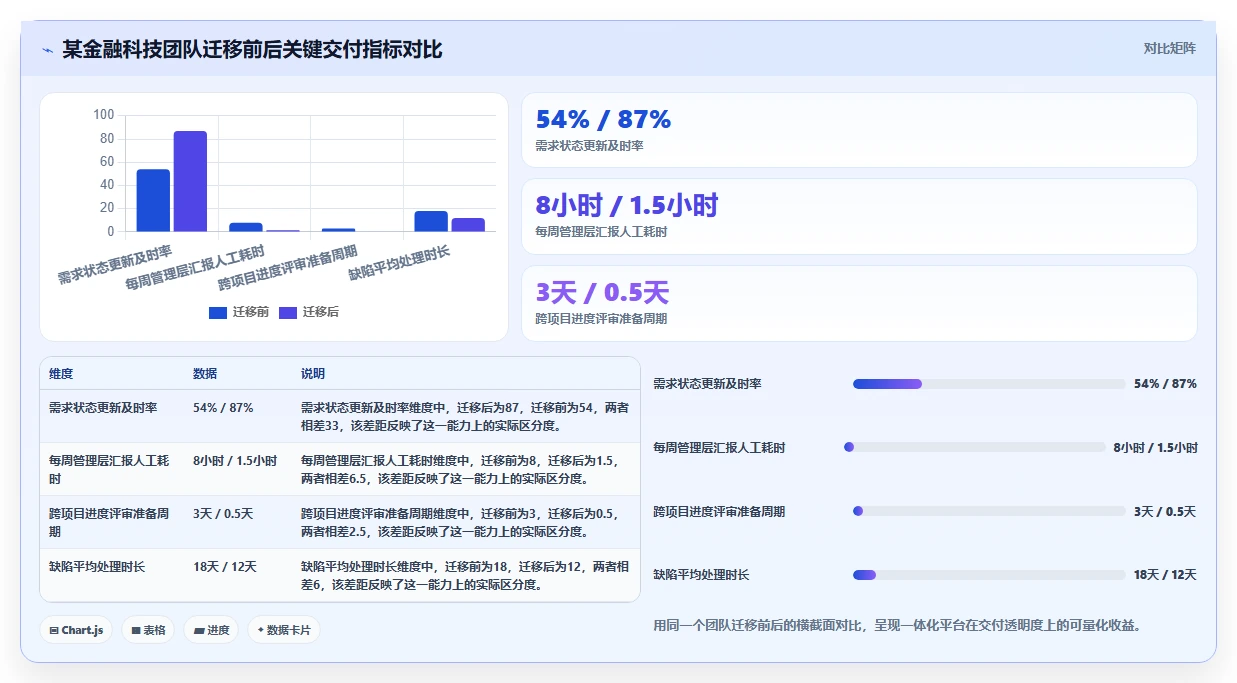Click the 迁移前 bar for 缺陷平均处理时长

[431, 221]
